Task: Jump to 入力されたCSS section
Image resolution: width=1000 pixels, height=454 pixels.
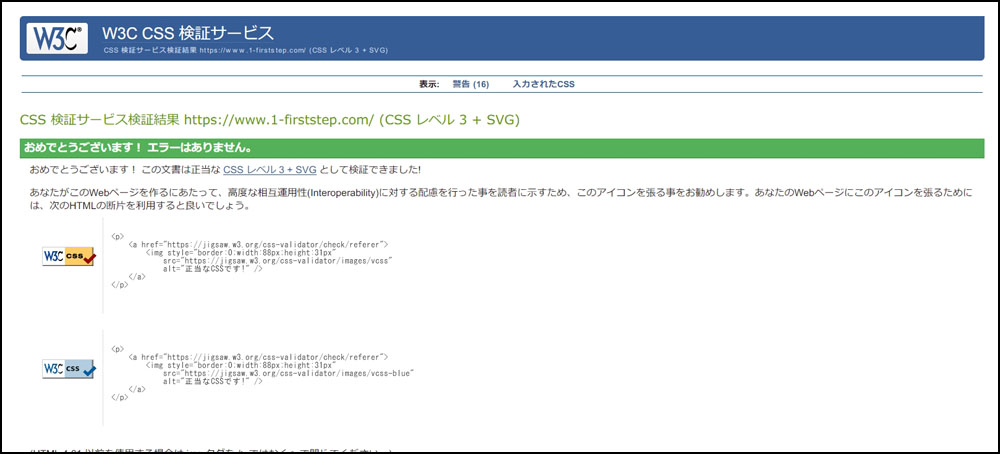Action: (543, 84)
